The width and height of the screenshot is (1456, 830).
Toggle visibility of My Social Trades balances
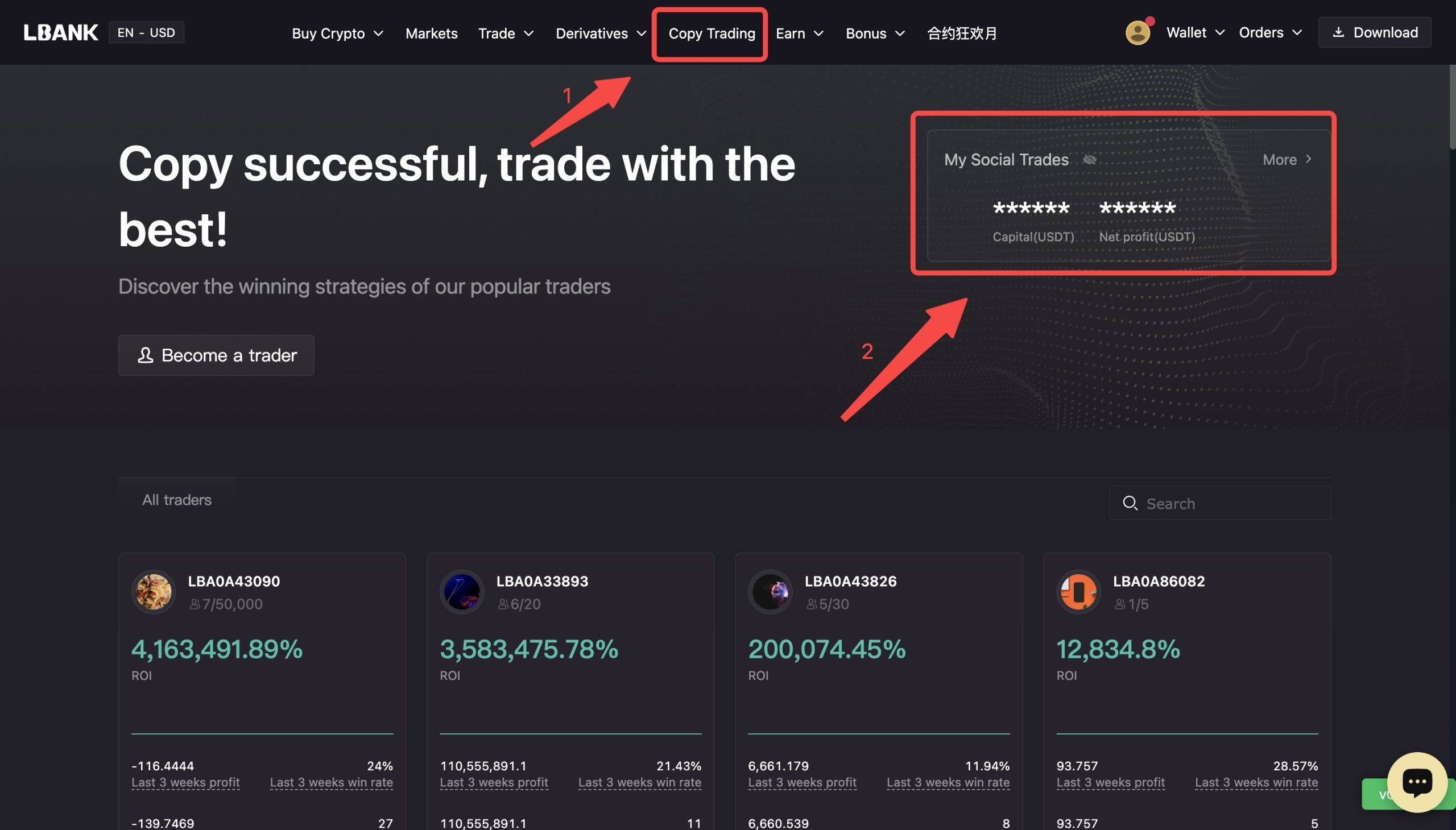pyautogui.click(x=1089, y=160)
